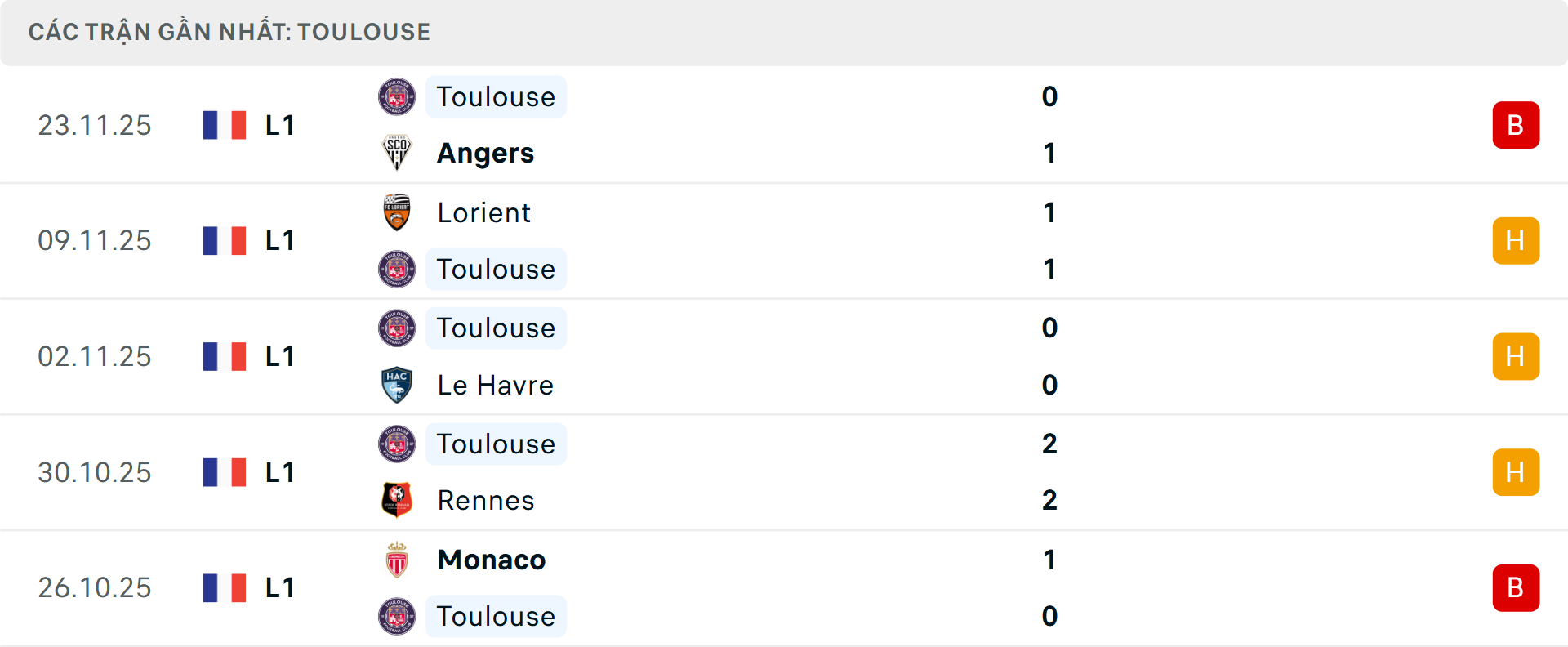1568x647 pixels.
Task: Open the Rennes team link
Action: click(486, 500)
